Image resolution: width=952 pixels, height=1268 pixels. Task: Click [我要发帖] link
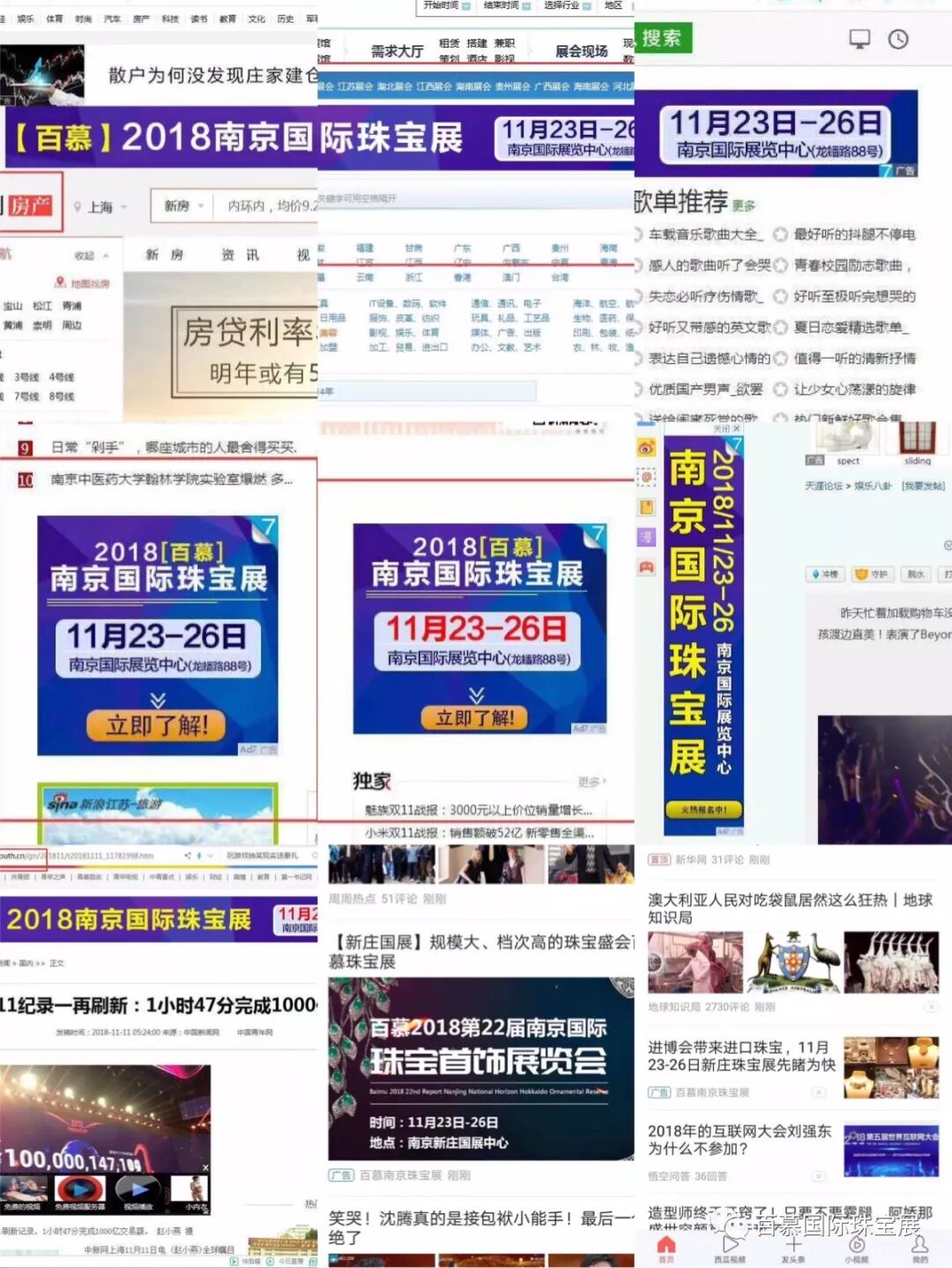[923, 486]
